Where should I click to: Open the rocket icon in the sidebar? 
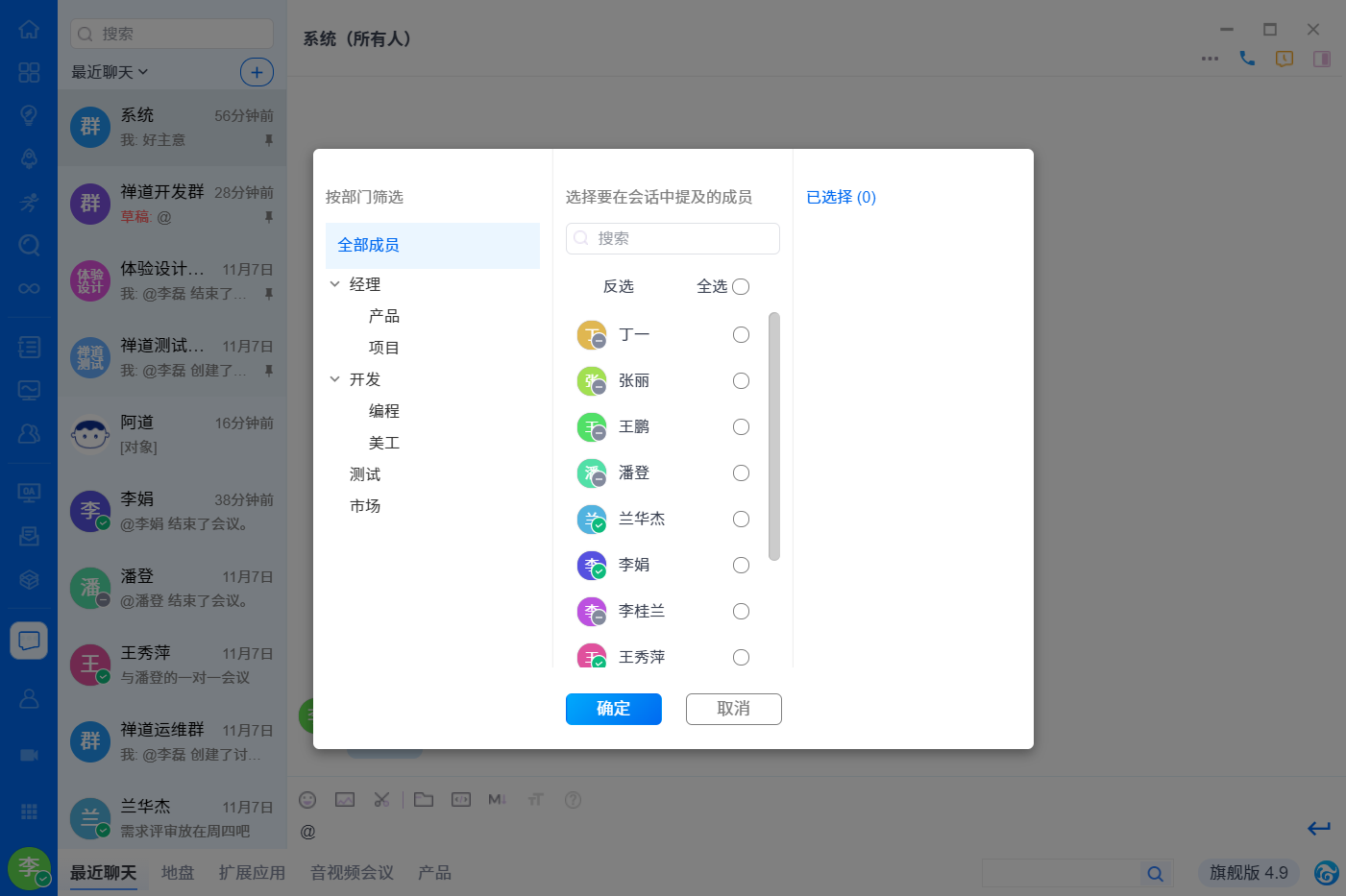pyautogui.click(x=29, y=158)
